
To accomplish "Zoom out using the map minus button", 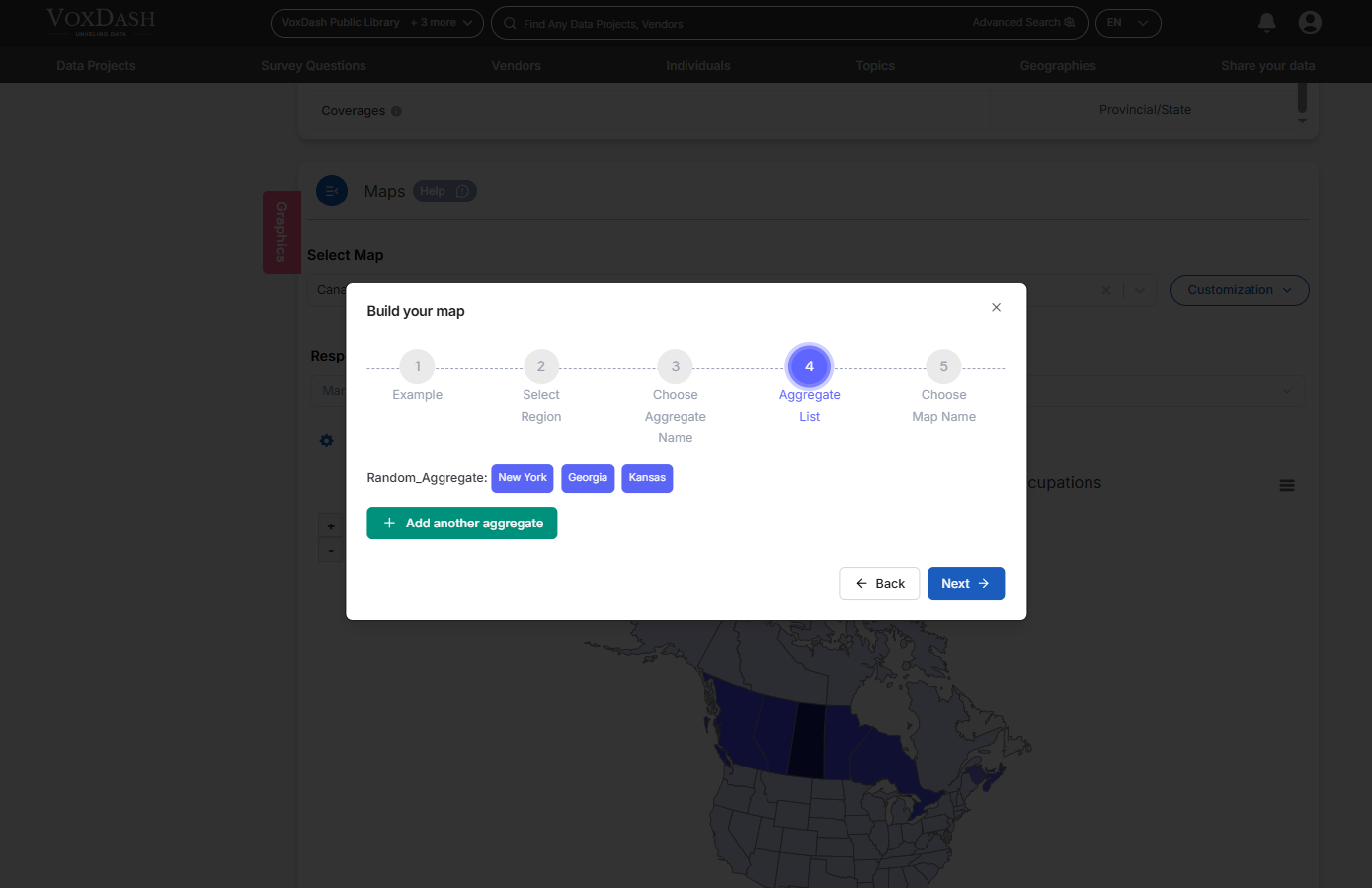I will click(x=330, y=550).
